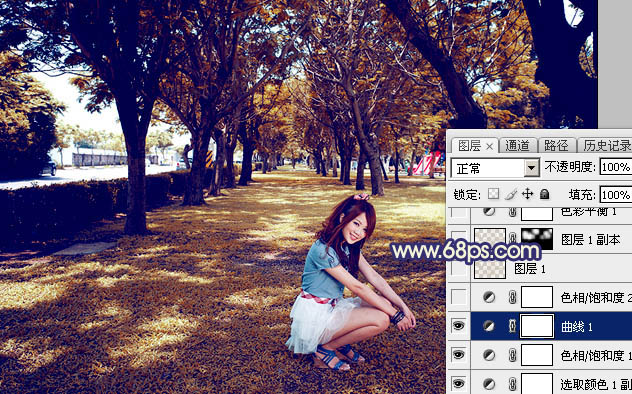Switch to the 路径 (Paths) tab
Image resolution: width=632 pixels, height=394 pixels.
[x=556, y=146]
